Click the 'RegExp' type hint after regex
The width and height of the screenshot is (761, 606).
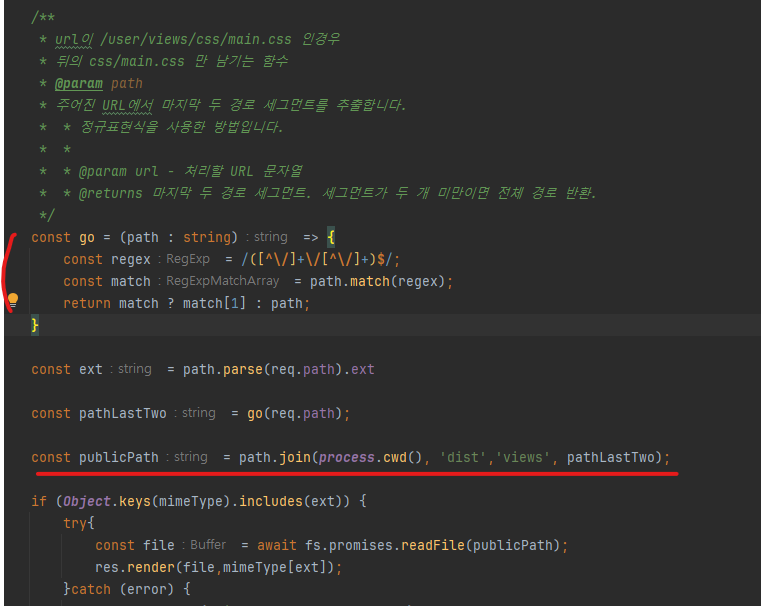188,259
